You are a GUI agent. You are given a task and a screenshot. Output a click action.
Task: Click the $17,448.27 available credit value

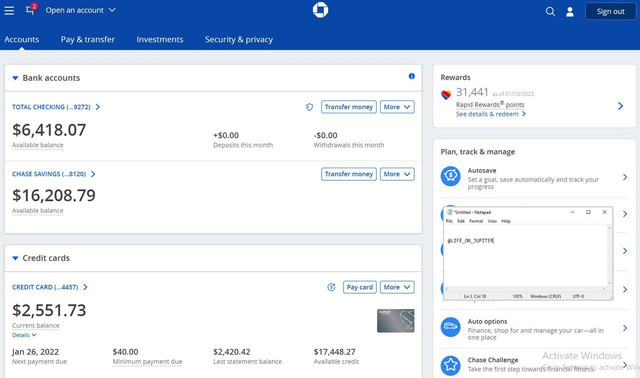(x=335, y=352)
